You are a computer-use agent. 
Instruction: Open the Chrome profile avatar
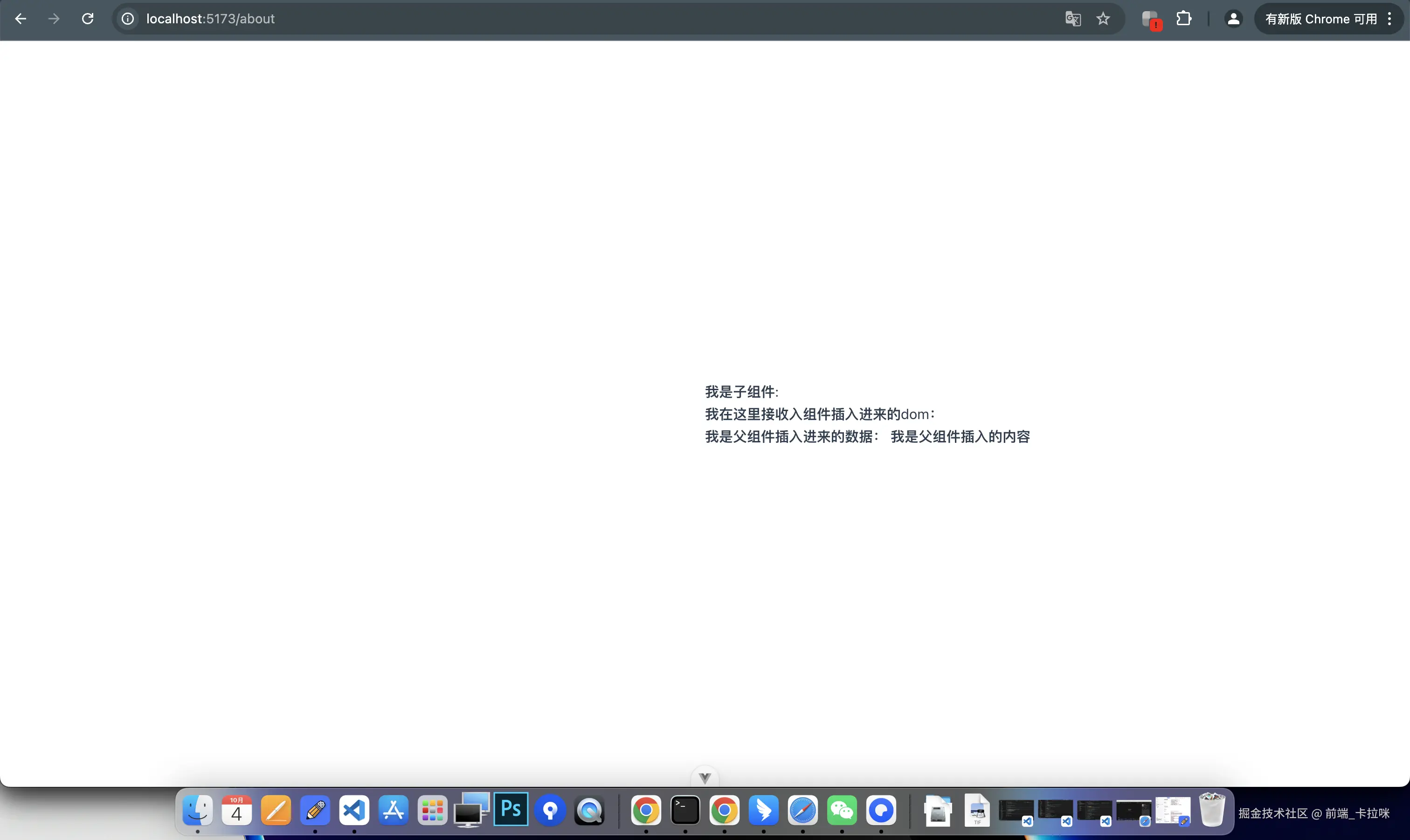1233,19
